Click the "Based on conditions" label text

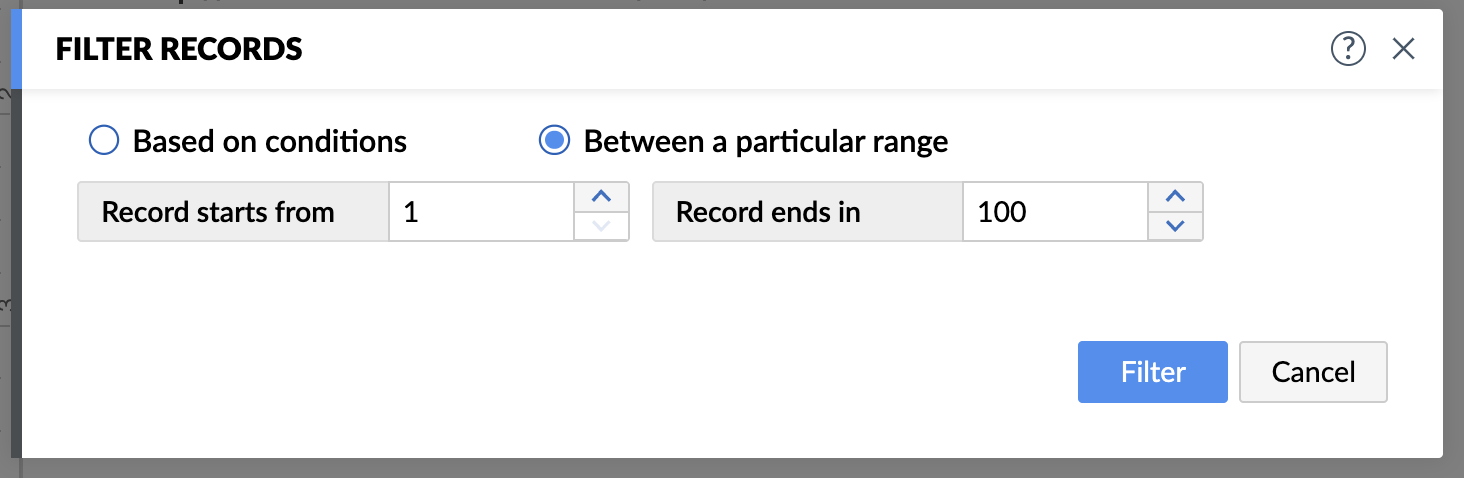coord(269,142)
